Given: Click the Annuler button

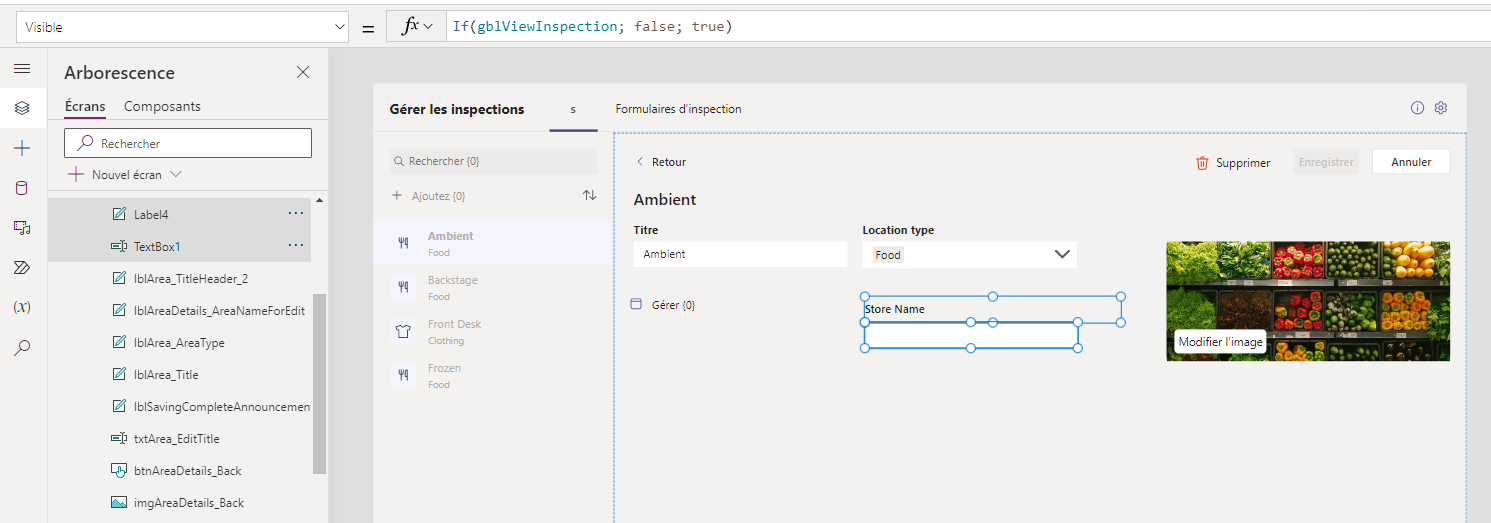Looking at the screenshot, I should click(x=1411, y=162).
